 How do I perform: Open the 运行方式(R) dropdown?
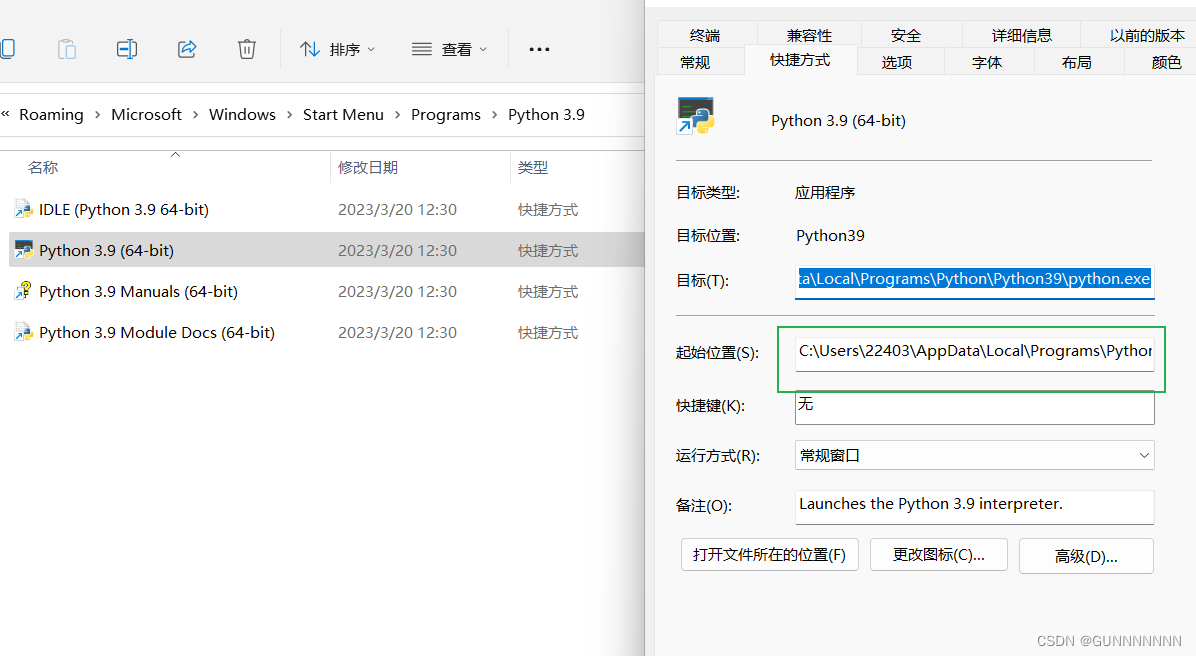[974, 455]
